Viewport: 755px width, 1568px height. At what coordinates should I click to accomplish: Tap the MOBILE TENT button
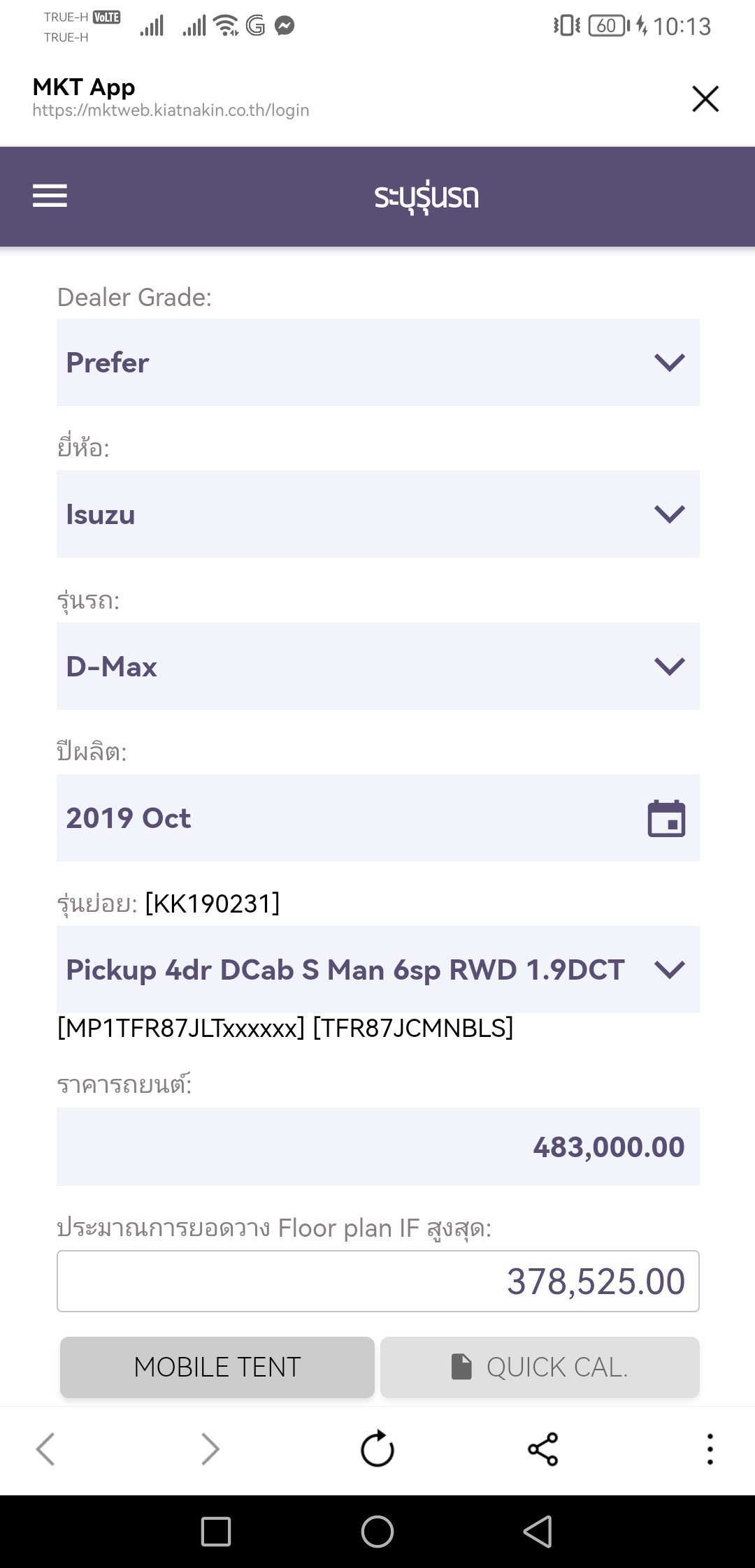coord(217,1367)
